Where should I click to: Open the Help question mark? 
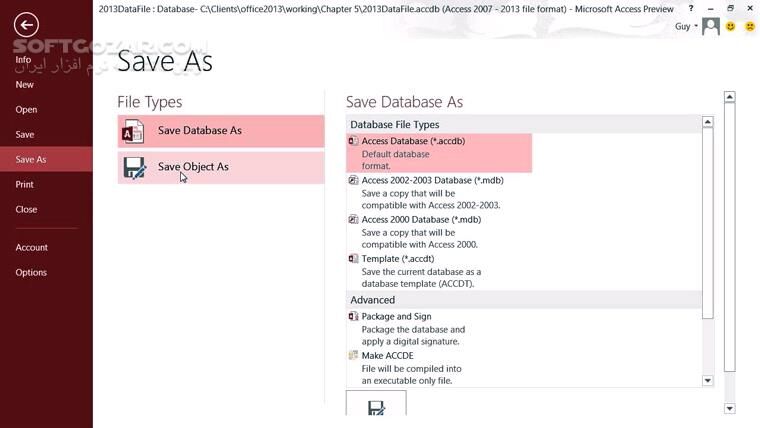691,8
